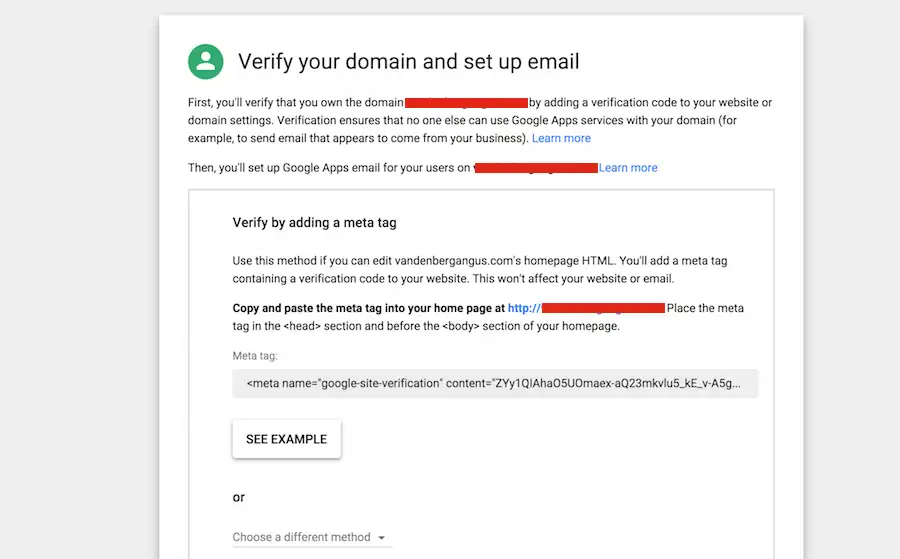Image resolution: width=900 pixels, height=559 pixels.
Task: Click the bold Copy and paste the meta tag text
Action: (368, 308)
